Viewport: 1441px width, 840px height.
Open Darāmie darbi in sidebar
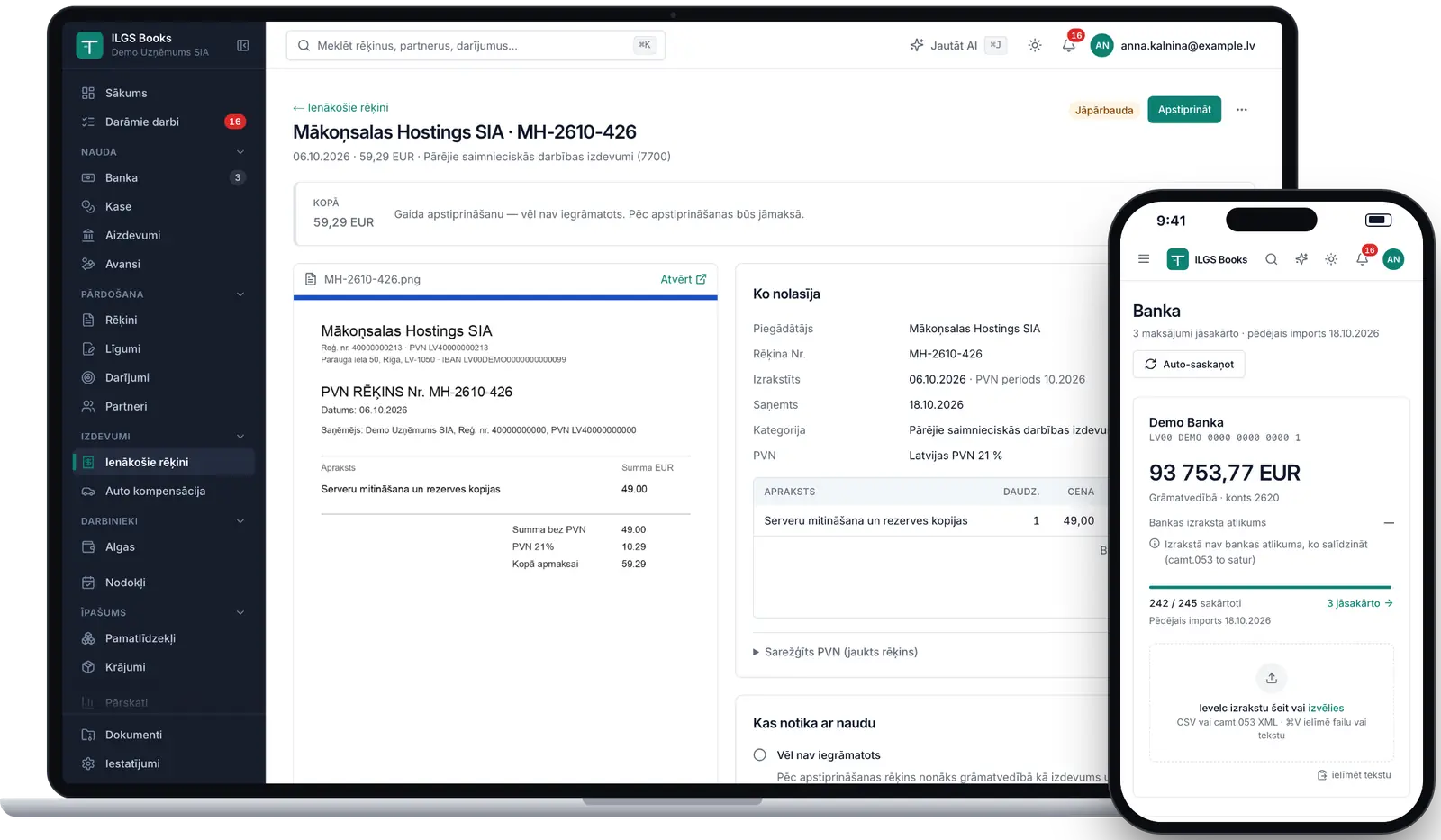click(163, 122)
